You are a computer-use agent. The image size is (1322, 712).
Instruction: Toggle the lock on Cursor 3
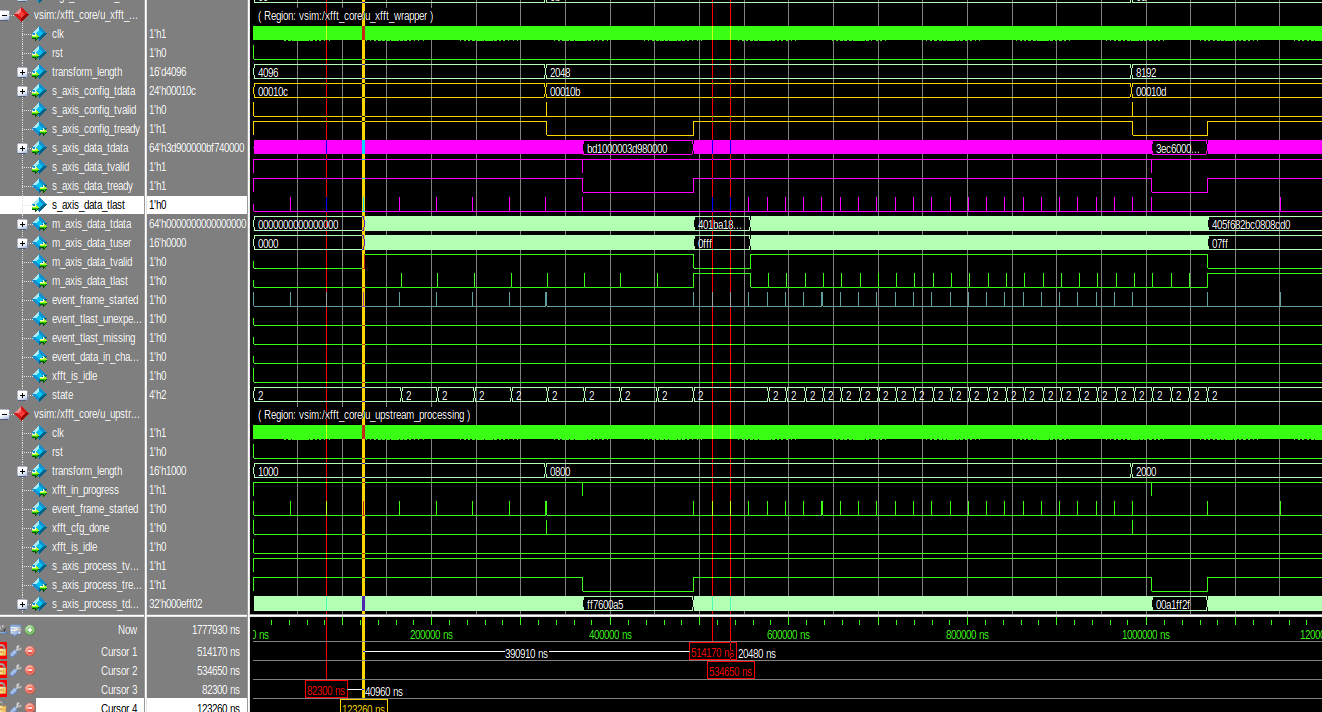3,689
